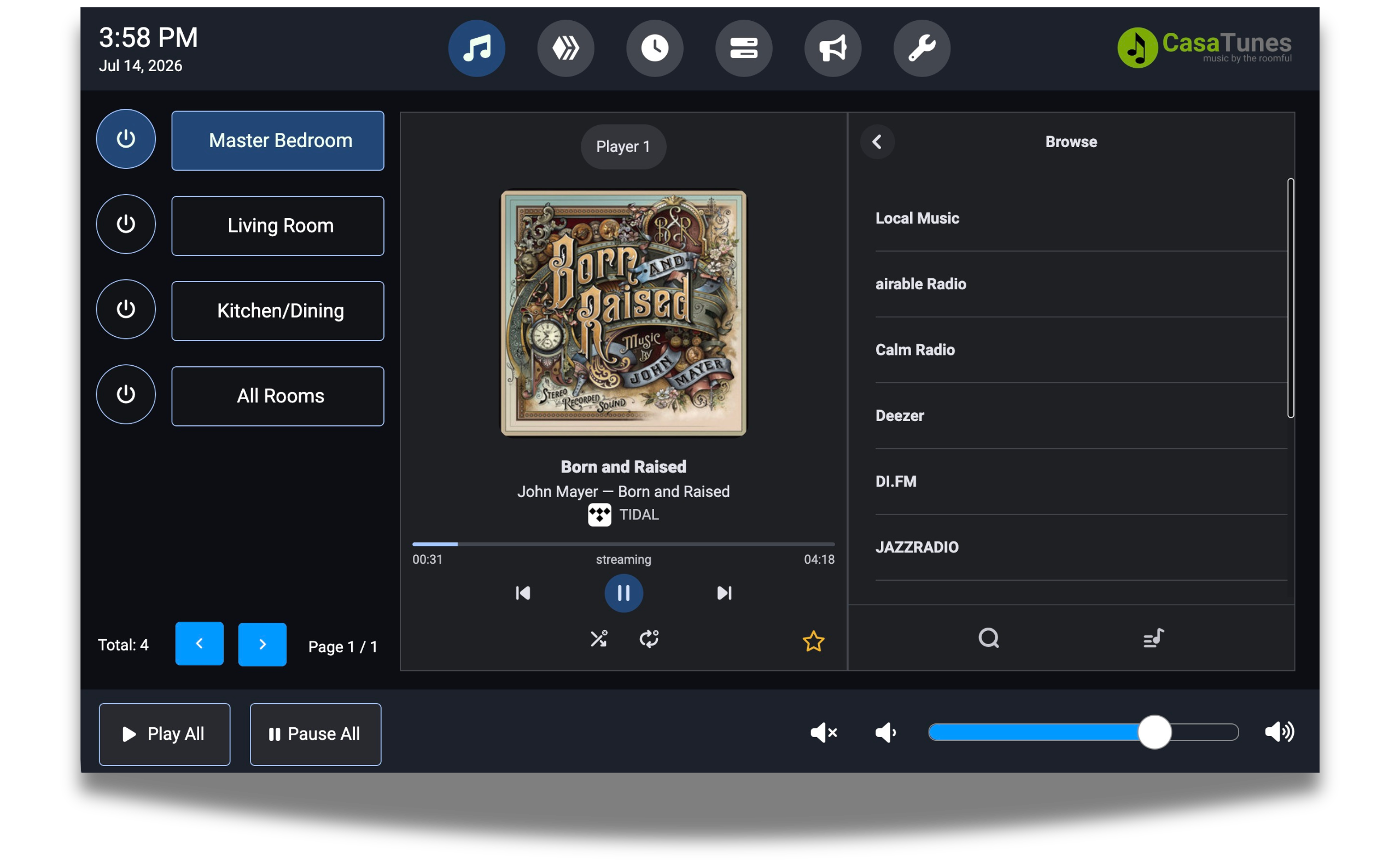Open the wrench settings icon
Image resolution: width=1400 pixels, height=865 pixels.
[x=921, y=49]
